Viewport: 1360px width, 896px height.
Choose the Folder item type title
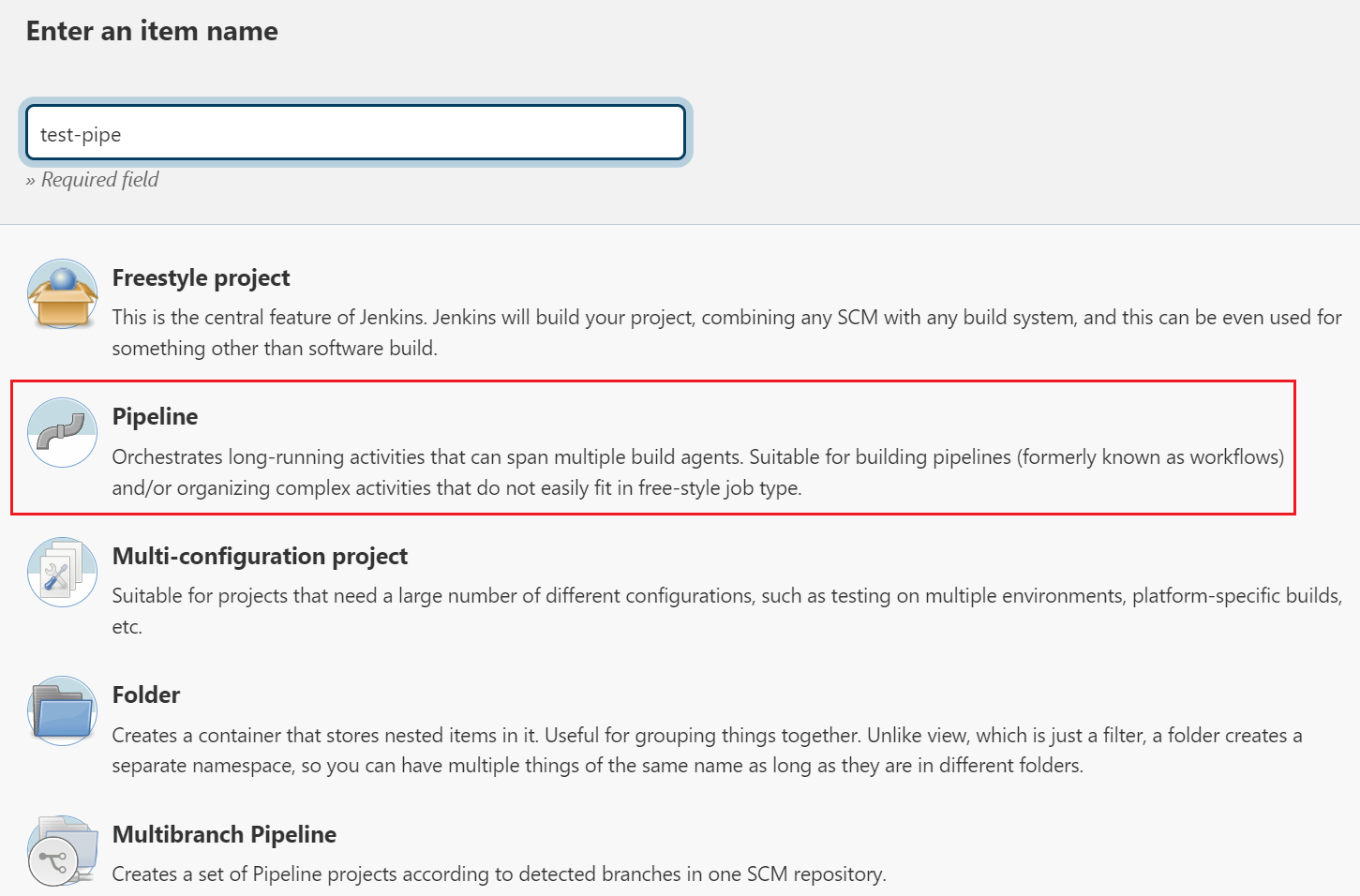point(145,695)
